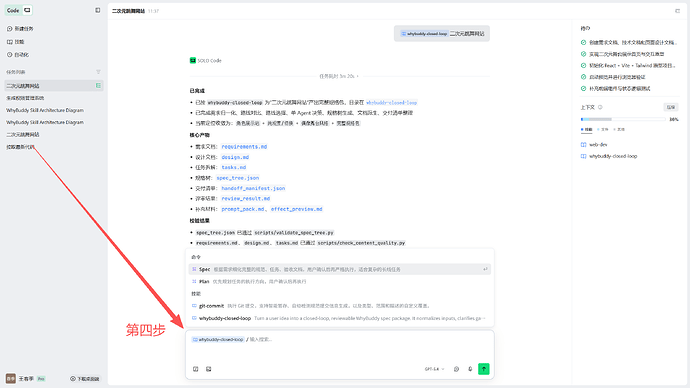Click the React + Vite + Tailwind to-do checkmark
The width and height of the screenshot is (690, 388).
coord(584,66)
